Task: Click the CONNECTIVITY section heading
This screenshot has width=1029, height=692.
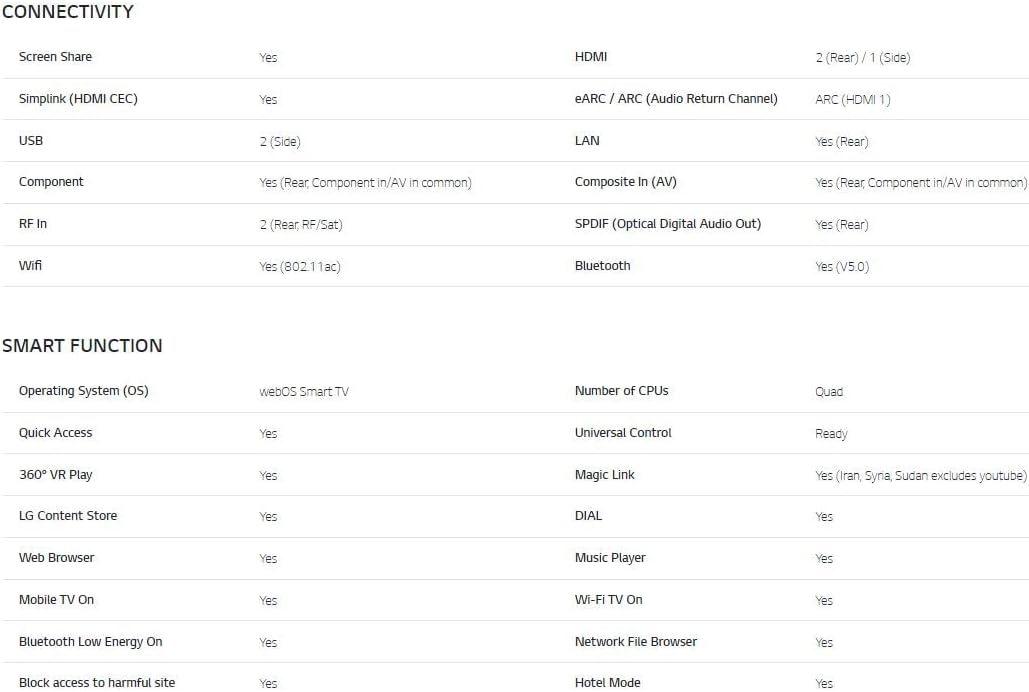Action: tap(68, 12)
